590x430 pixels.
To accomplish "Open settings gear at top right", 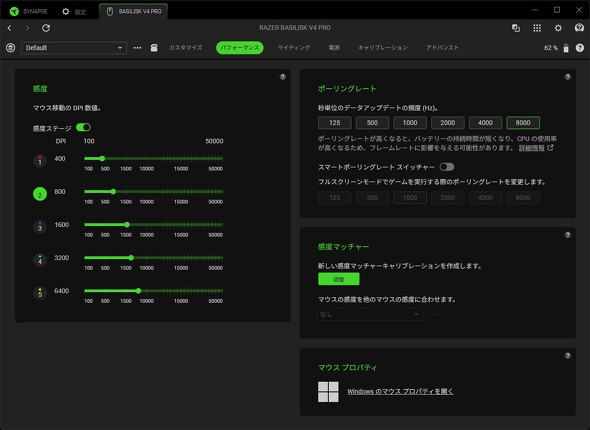I will (558, 28).
